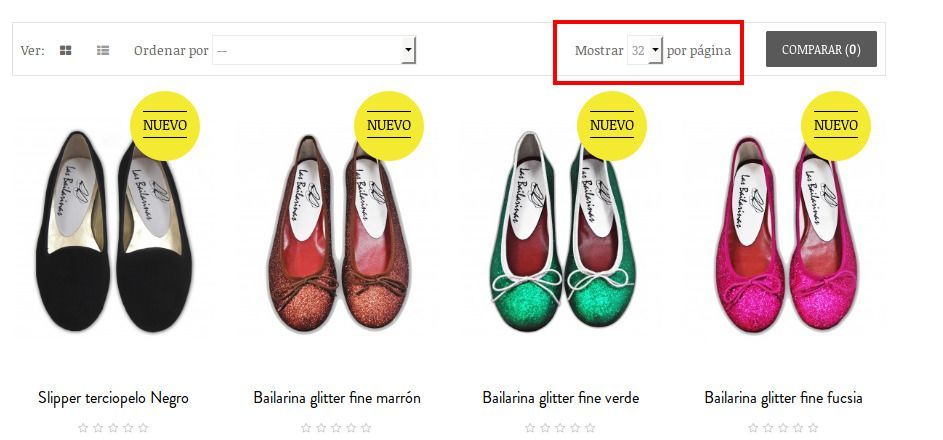Click NUEVO badge on brown ballerina
The image size is (943, 440).
[x=389, y=126]
